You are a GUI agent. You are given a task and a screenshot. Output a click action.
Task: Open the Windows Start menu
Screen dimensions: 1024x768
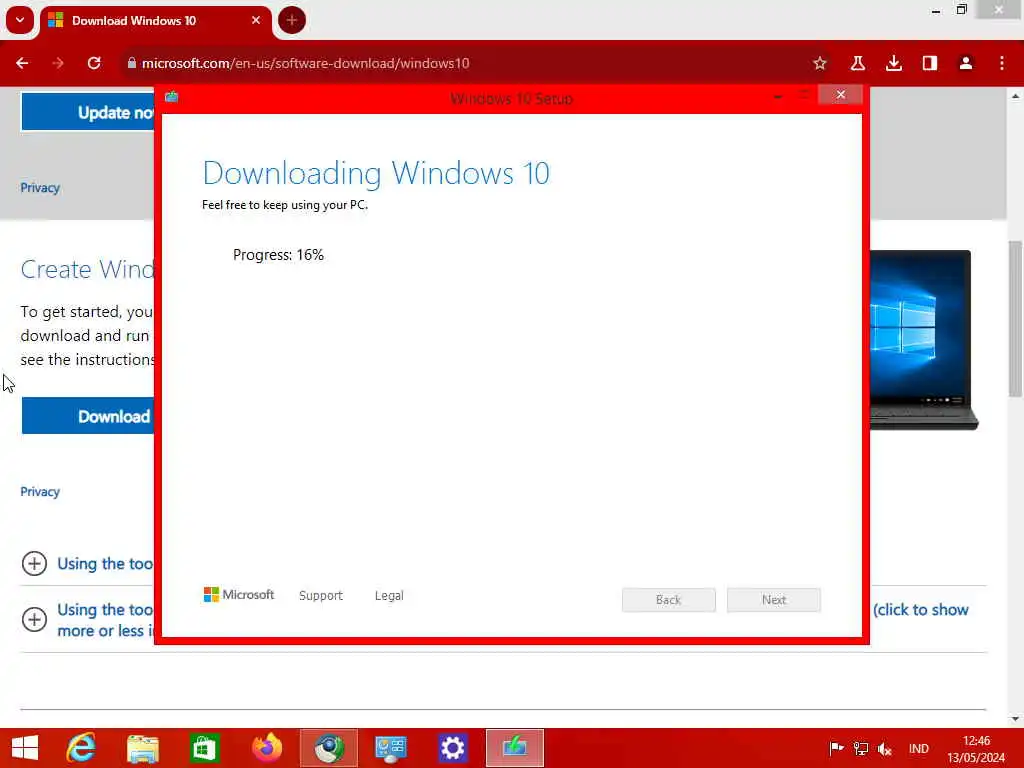[25, 748]
